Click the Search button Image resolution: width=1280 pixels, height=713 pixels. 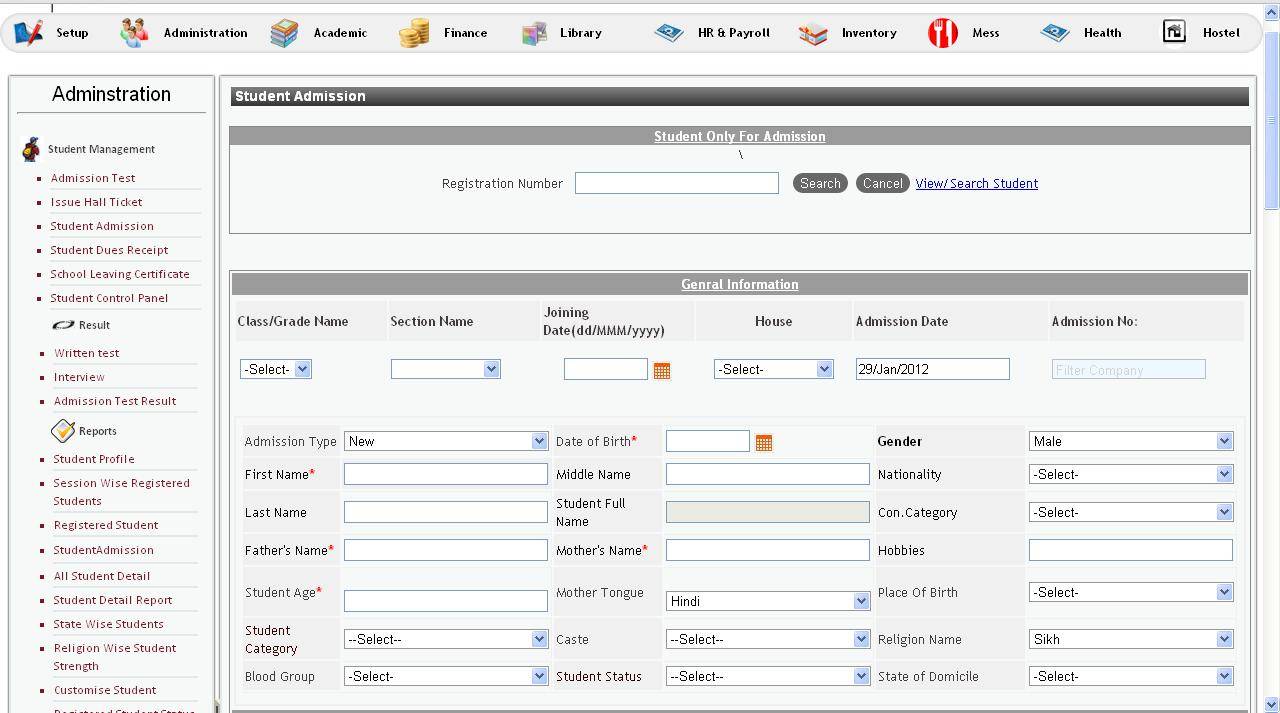coord(820,183)
